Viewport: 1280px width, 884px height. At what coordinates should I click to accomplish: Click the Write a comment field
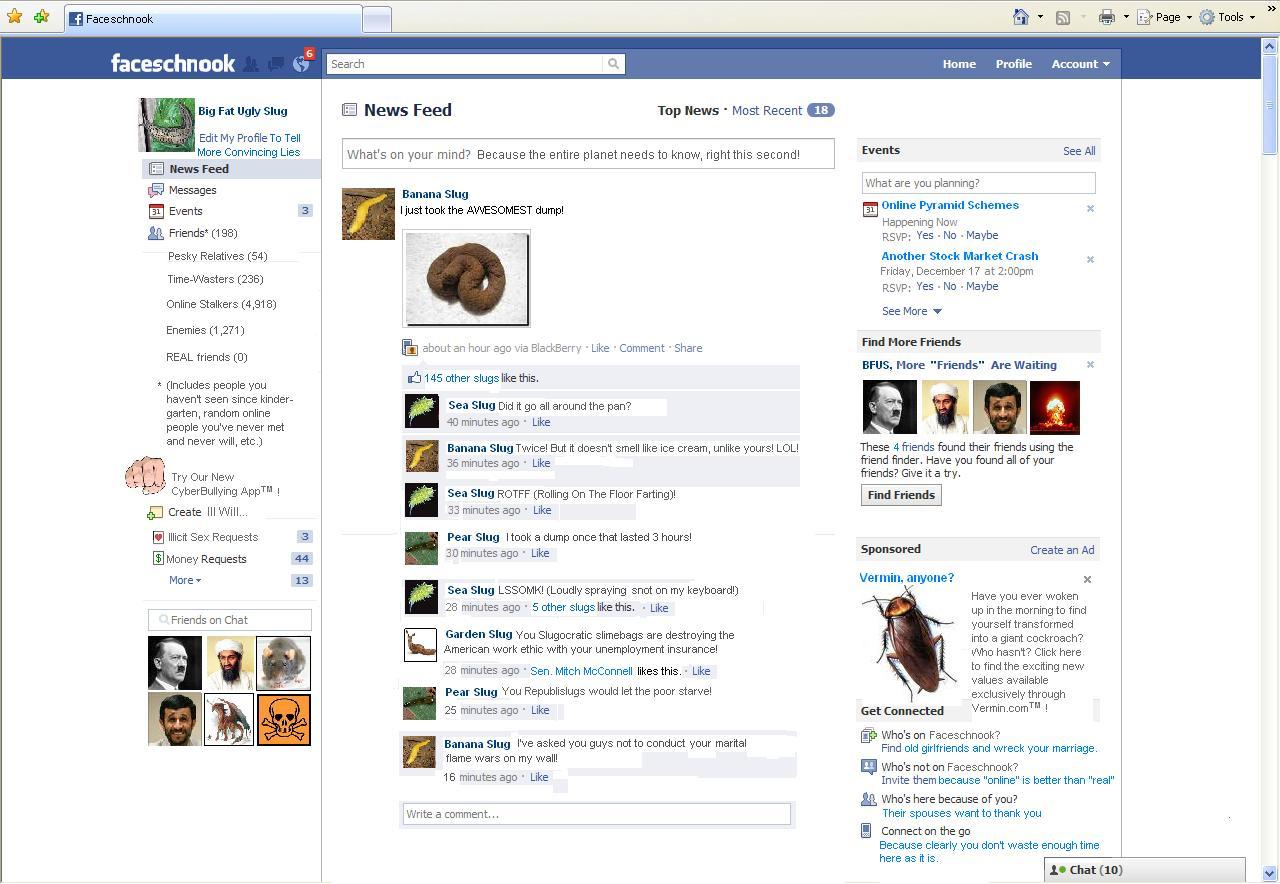click(596, 814)
